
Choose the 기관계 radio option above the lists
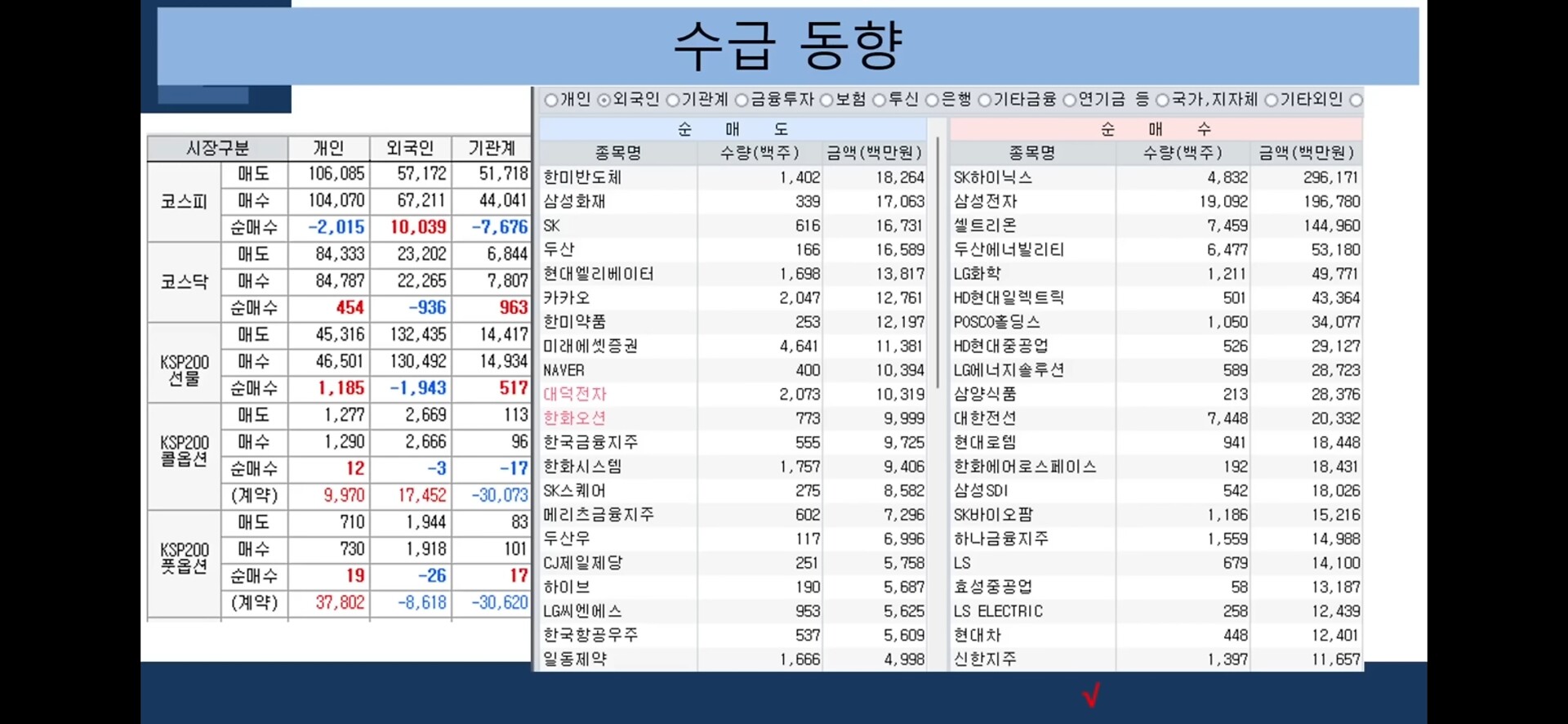673,101
